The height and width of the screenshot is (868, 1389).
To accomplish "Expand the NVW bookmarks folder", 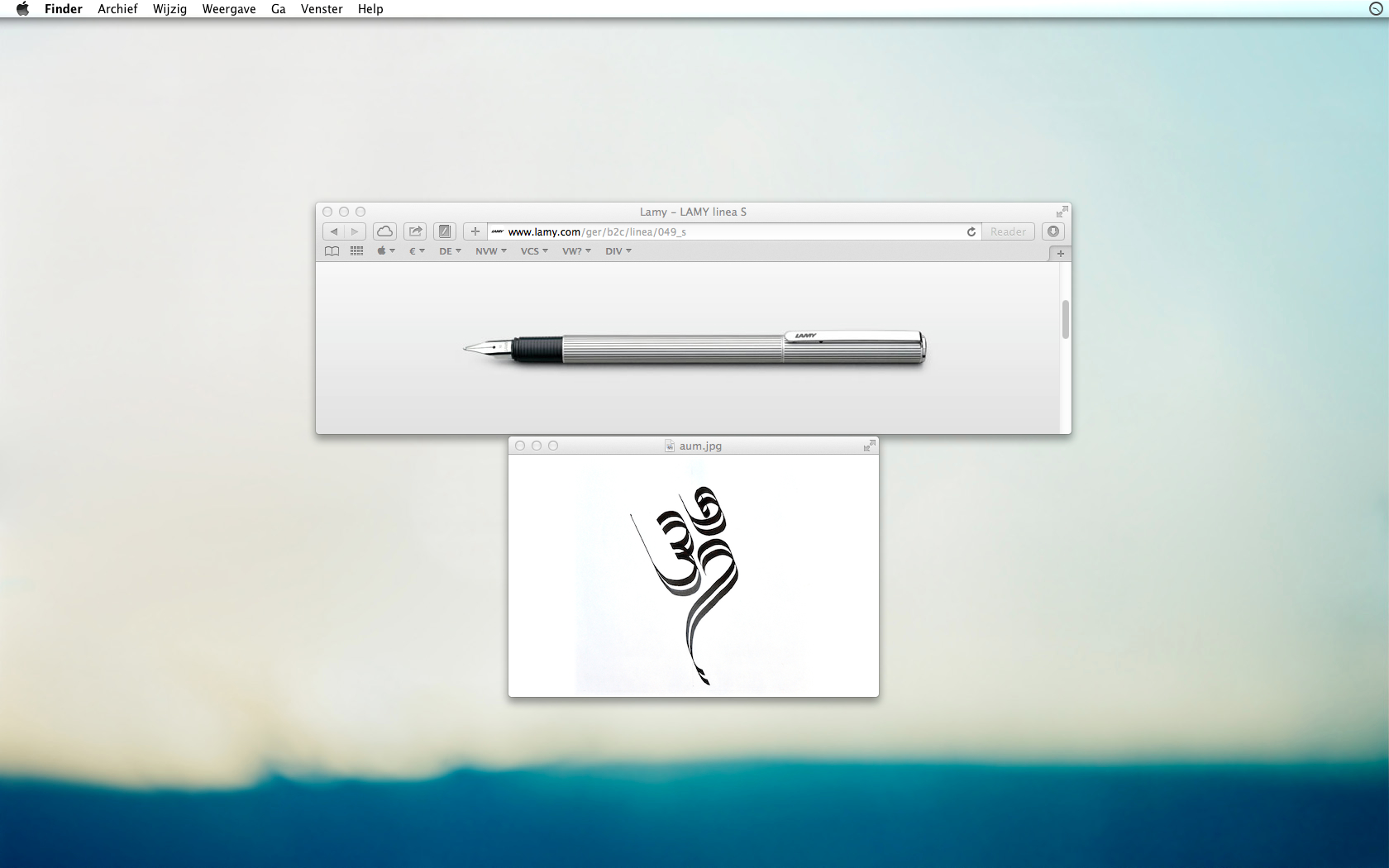I will 491,251.
